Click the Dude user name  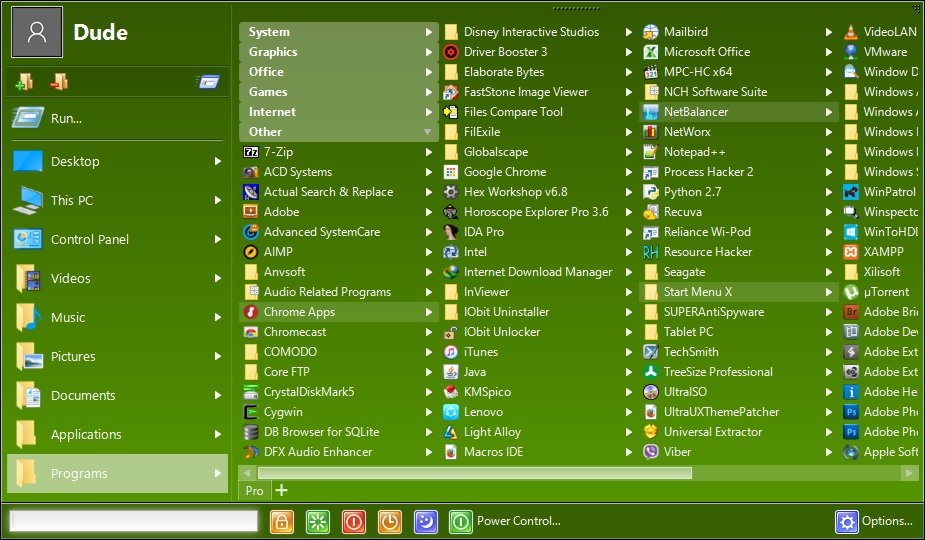pos(100,32)
